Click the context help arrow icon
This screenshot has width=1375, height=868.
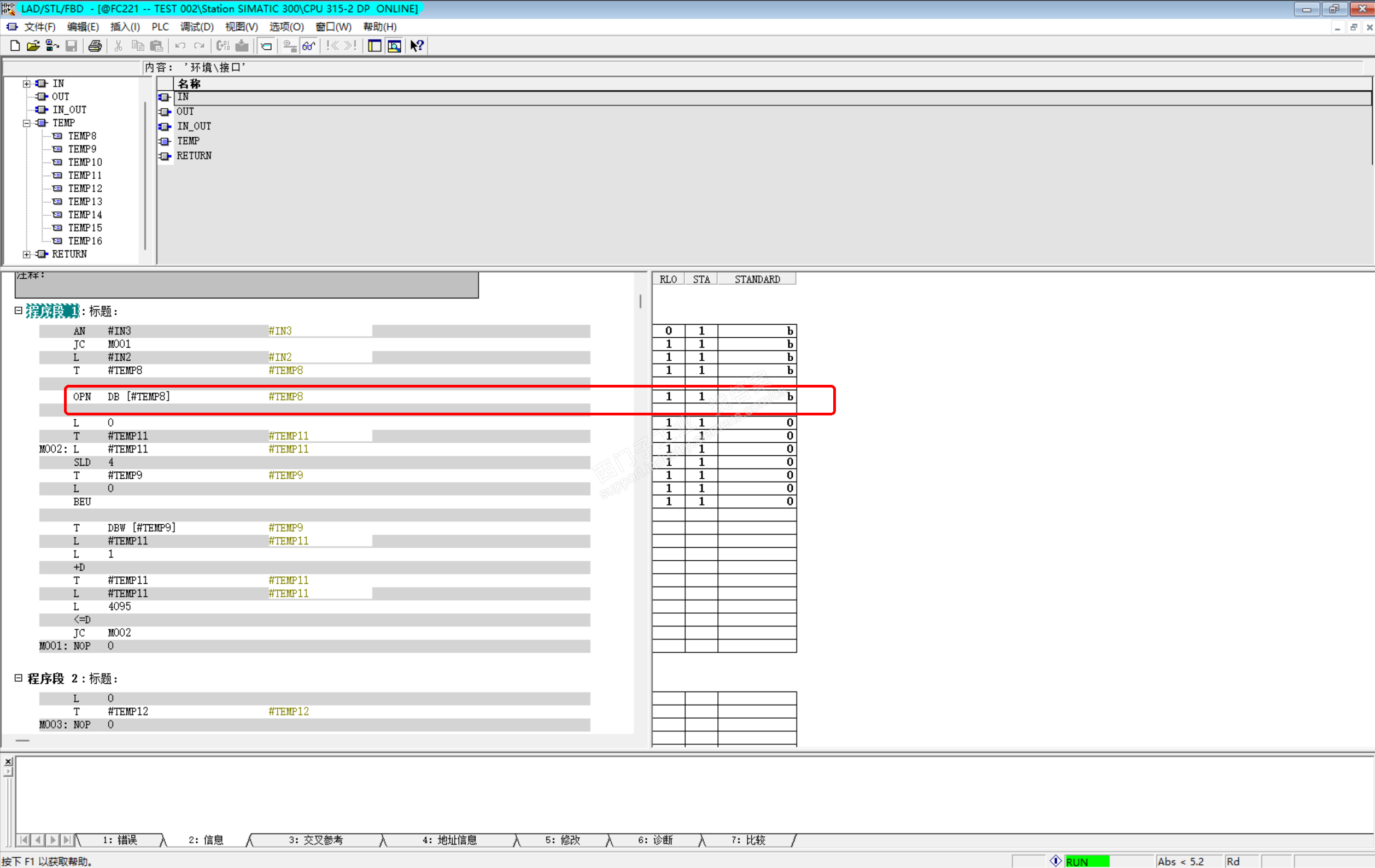pyautogui.click(x=417, y=46)
